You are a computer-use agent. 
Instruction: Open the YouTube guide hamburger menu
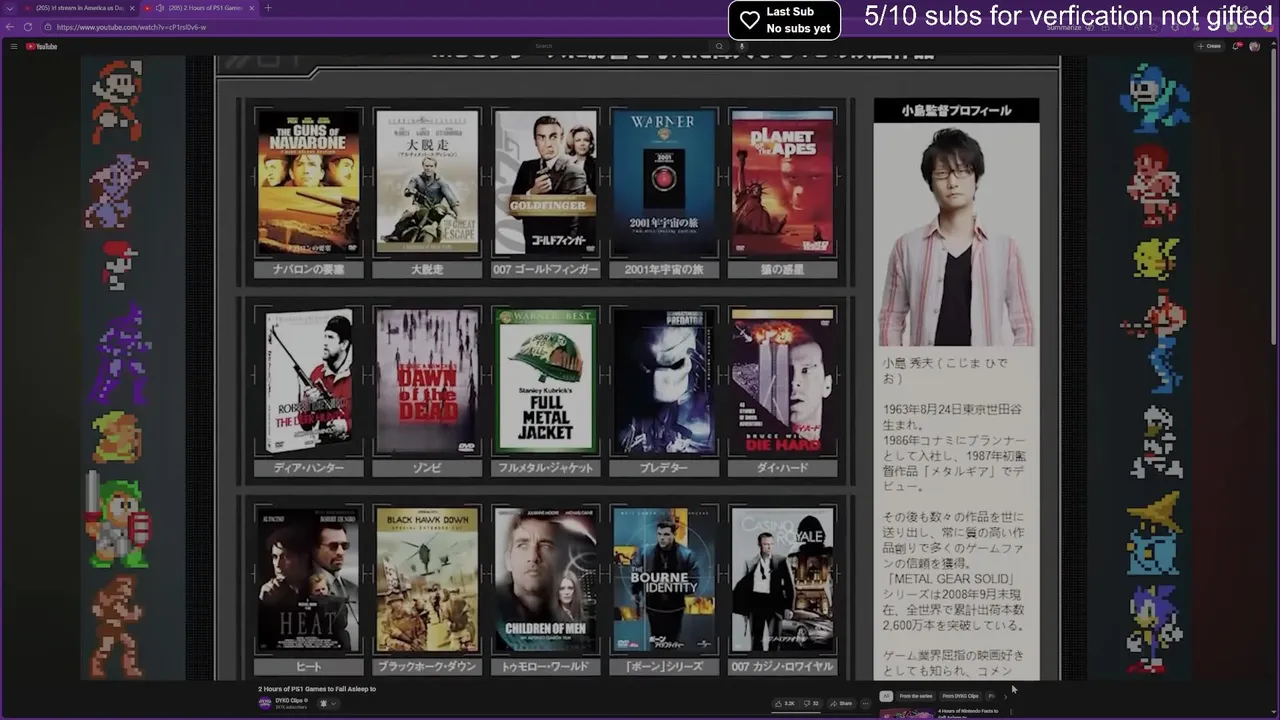pos(14,46)
